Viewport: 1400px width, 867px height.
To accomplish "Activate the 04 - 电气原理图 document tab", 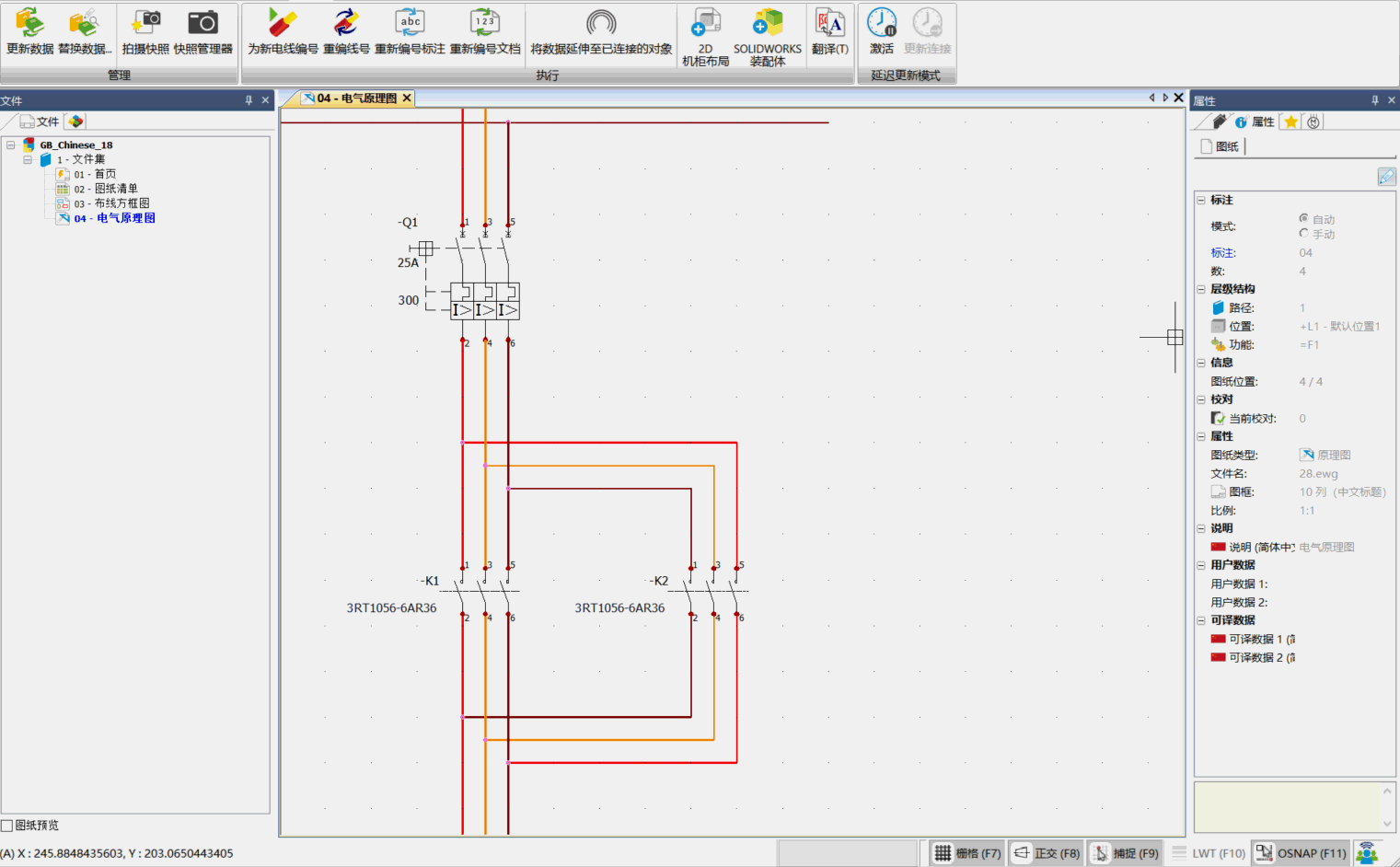I will [x=356, y=98].
